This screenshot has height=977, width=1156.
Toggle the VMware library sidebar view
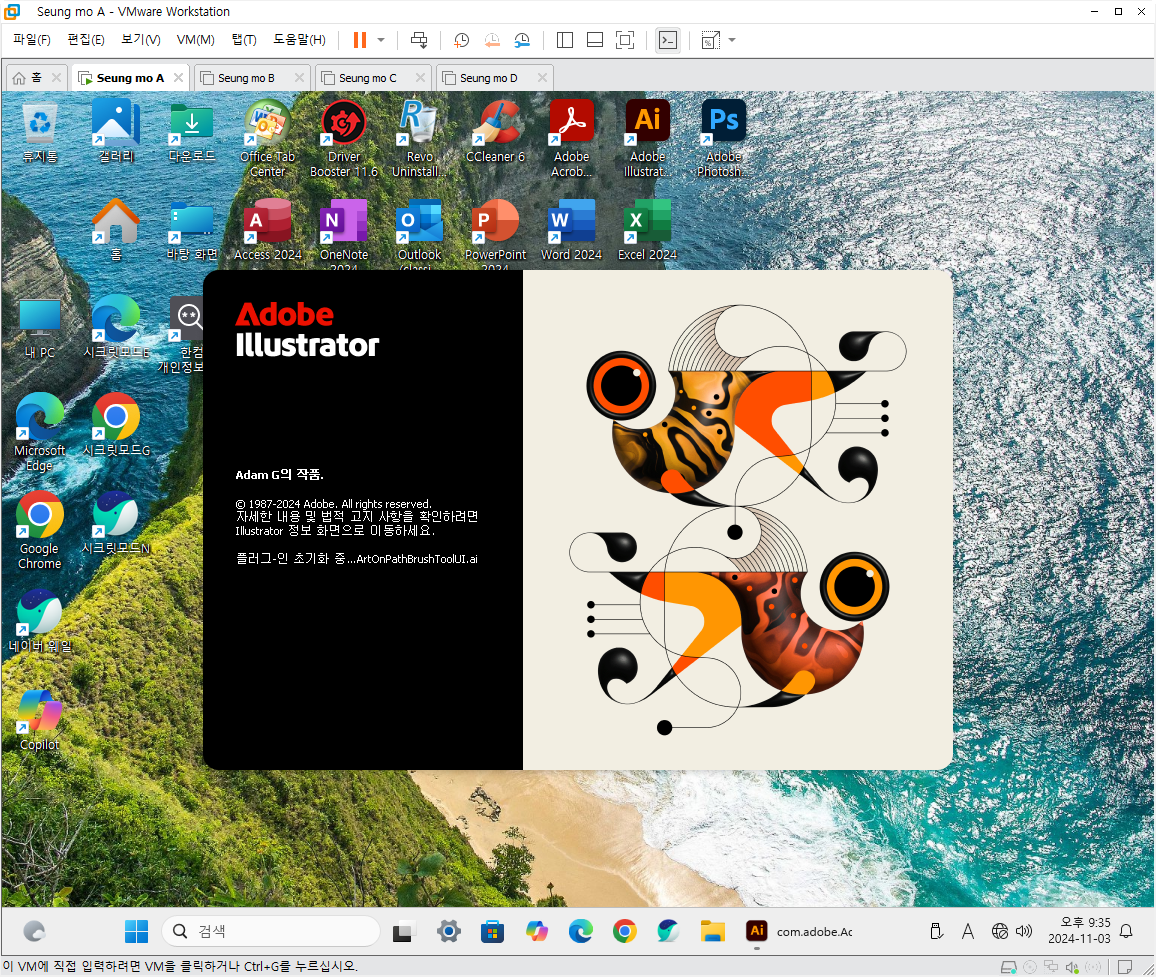click(565, 40)
